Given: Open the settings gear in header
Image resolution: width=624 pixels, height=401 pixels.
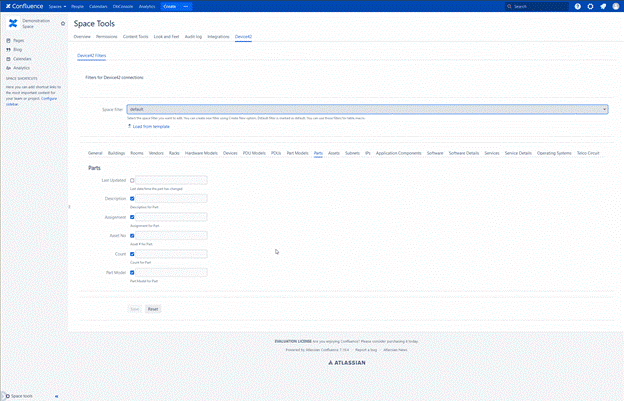Looking at the screenshot, I should (589, 6).
